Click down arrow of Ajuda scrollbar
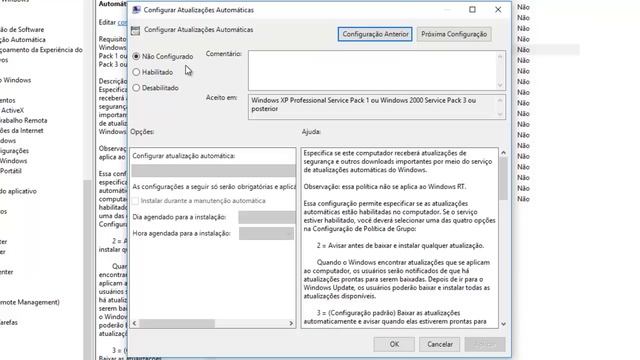 coord(503,324)
